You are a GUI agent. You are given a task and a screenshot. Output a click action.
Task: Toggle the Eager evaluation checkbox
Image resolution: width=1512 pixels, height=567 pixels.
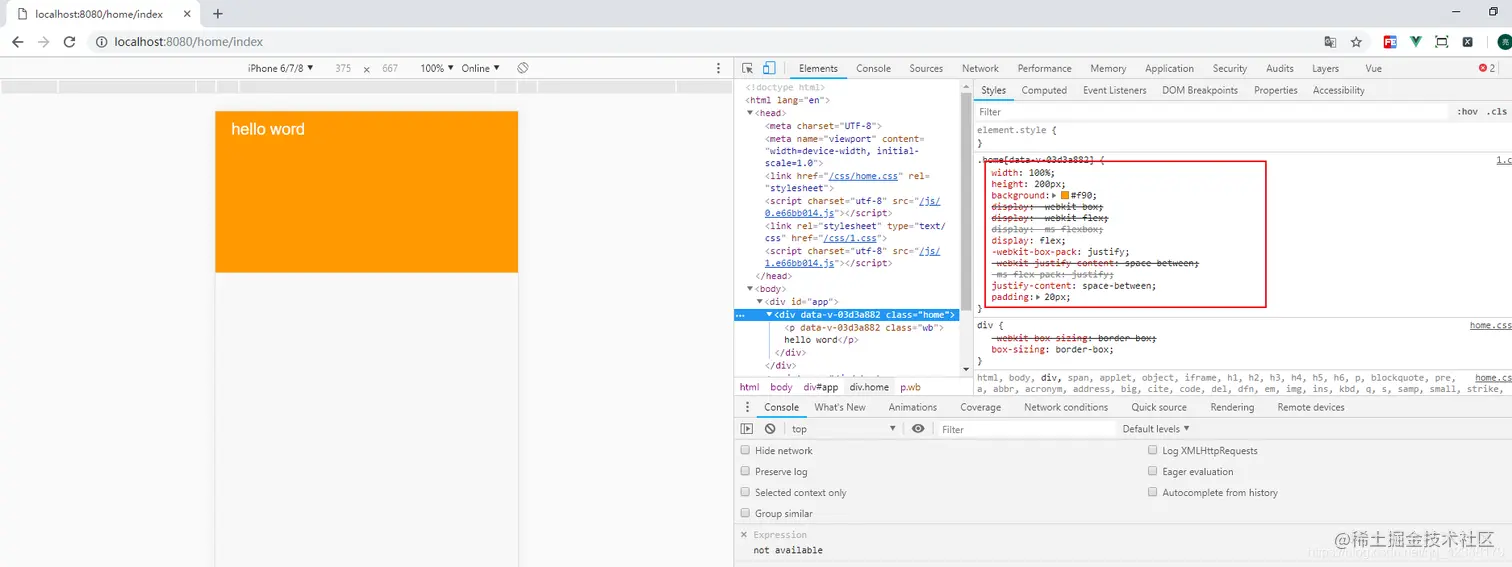[1152, 471]
